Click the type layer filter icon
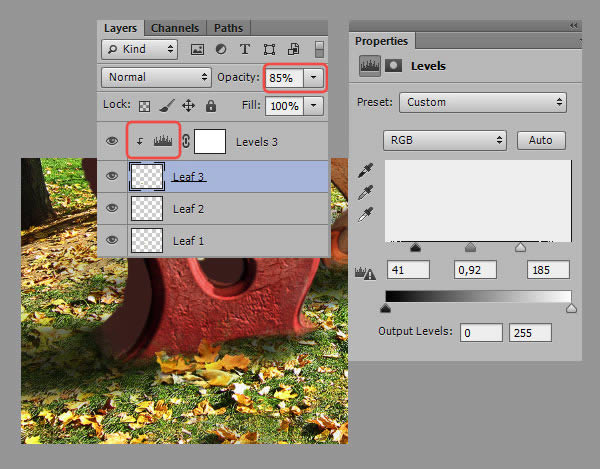Viewport: 600px width, 469px height. point(244,48)
